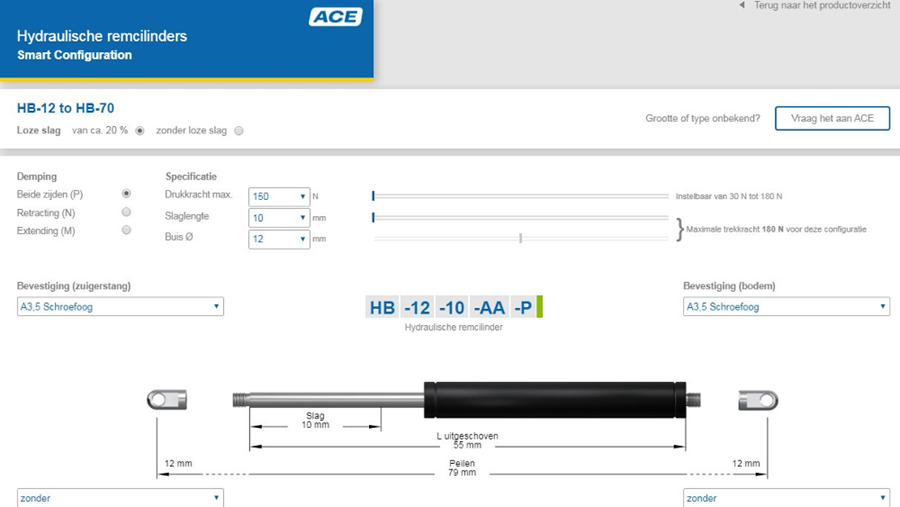Viewport: 900px width, 507px height.
Task: Select 'van ca. 20 %' loze slag option
Action: [x=140, y=131]
